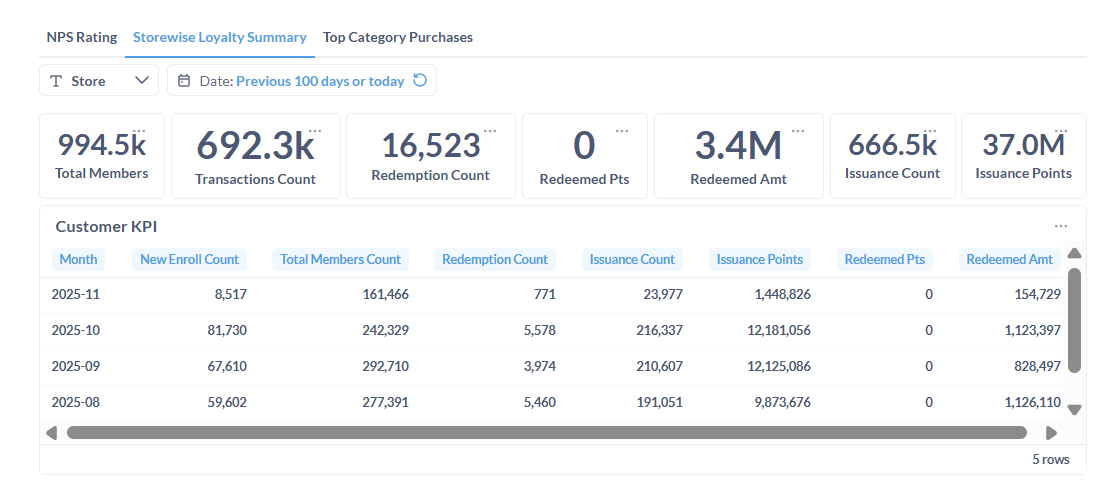
Task: Click the Issuance Points column header
Action: point(759,259)
